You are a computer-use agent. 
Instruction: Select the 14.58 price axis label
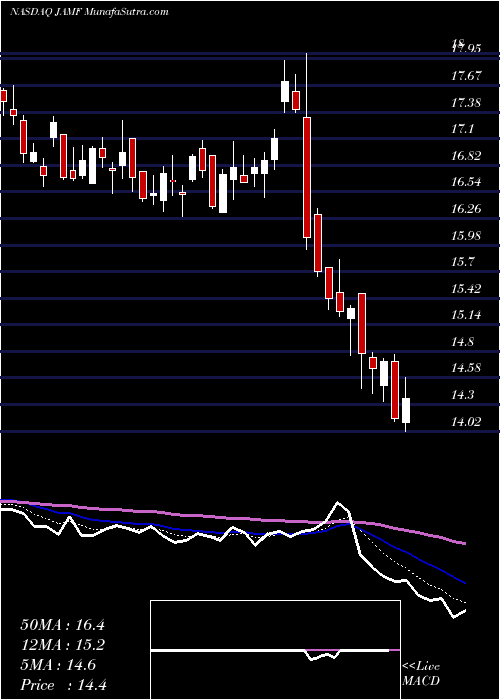tap(467, 368)
